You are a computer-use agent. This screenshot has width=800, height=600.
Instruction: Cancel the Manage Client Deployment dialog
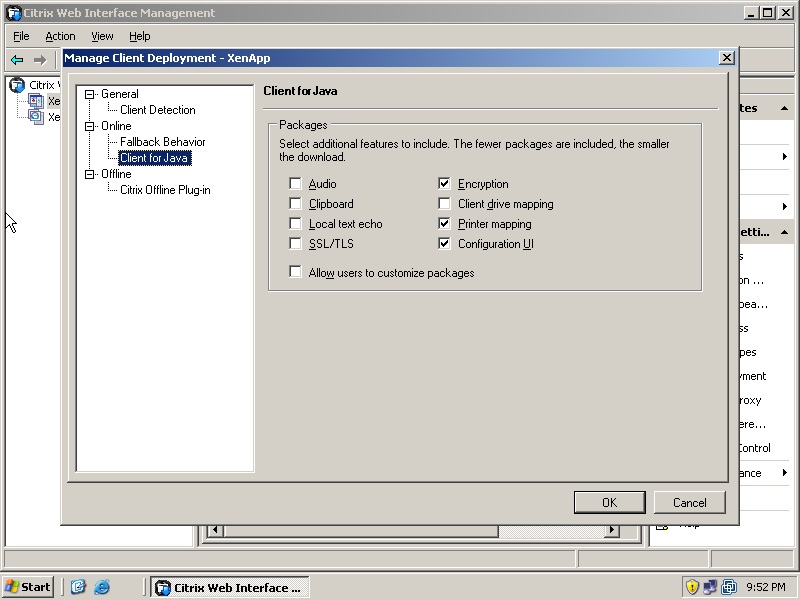(x=690, y=502)
